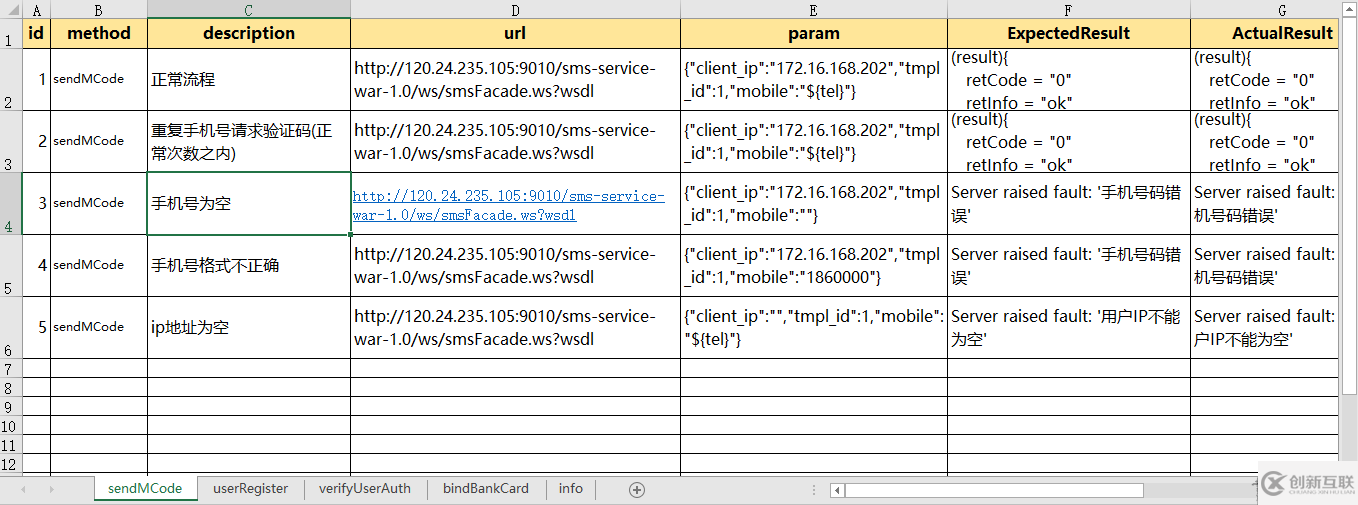Click the 'description' header cell

249,34
